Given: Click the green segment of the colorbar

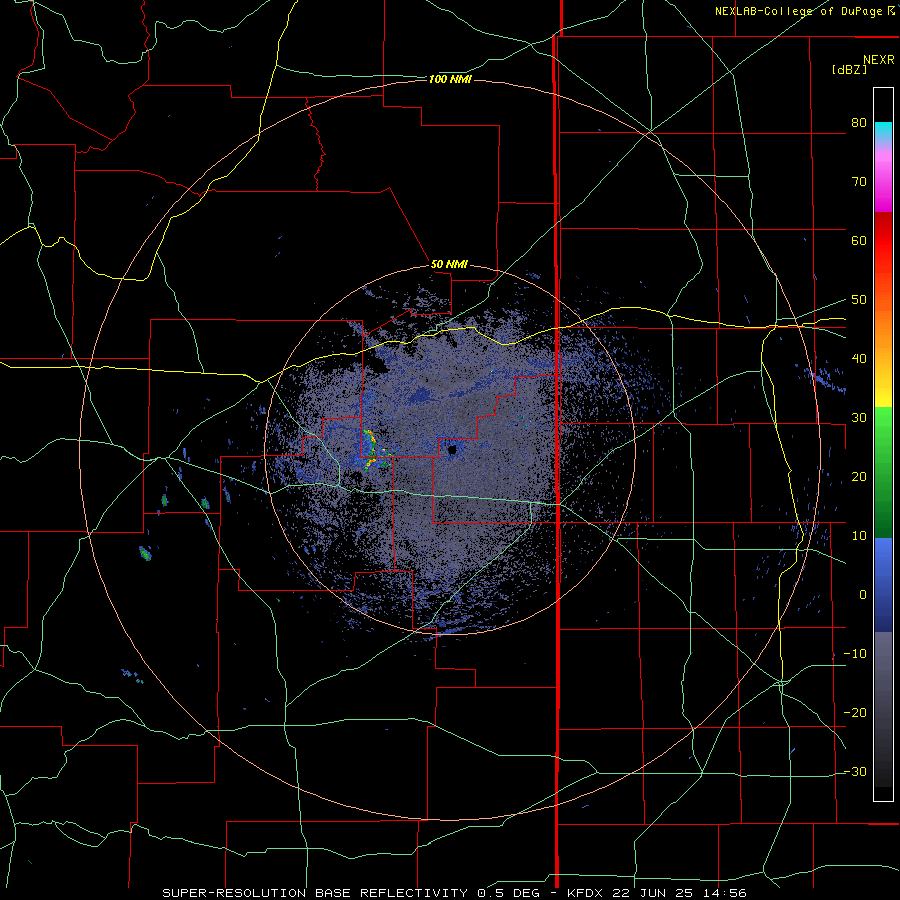Looking at the screenshot, I should [x=883, y=472].
